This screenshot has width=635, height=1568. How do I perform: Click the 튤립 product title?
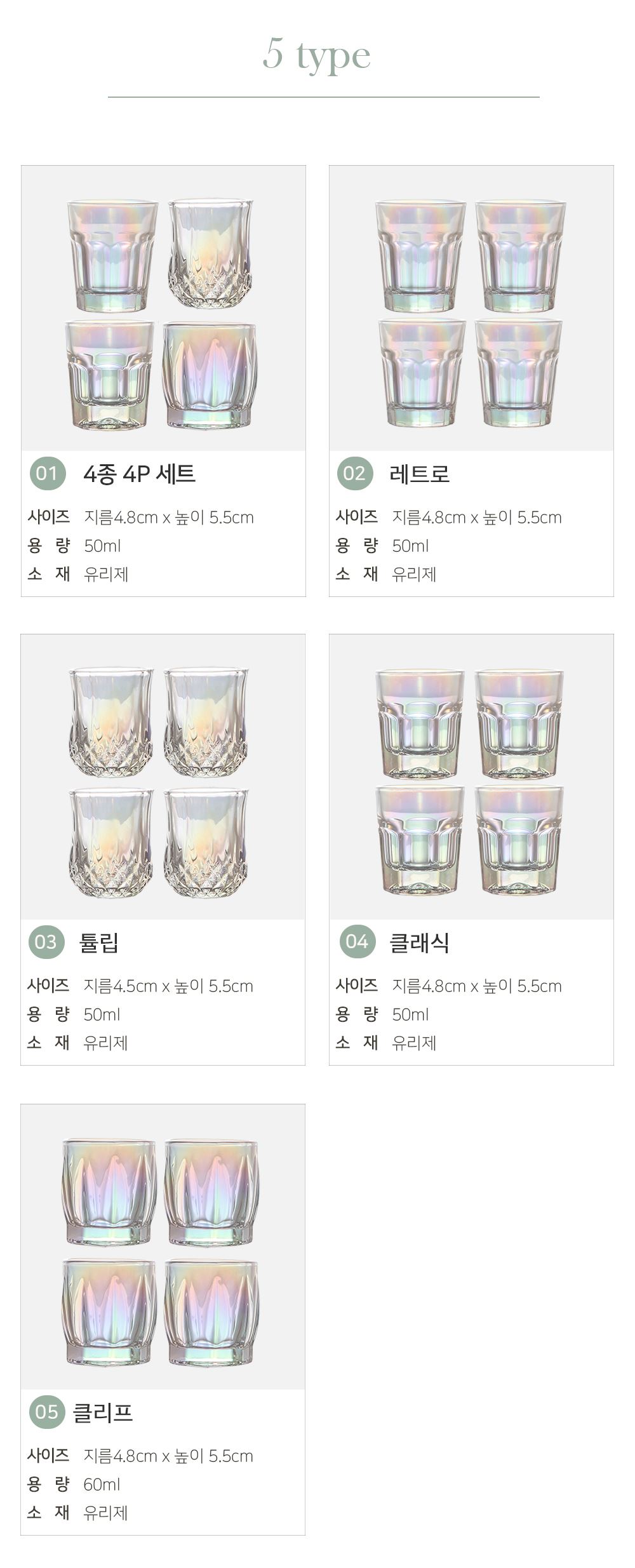99,942
